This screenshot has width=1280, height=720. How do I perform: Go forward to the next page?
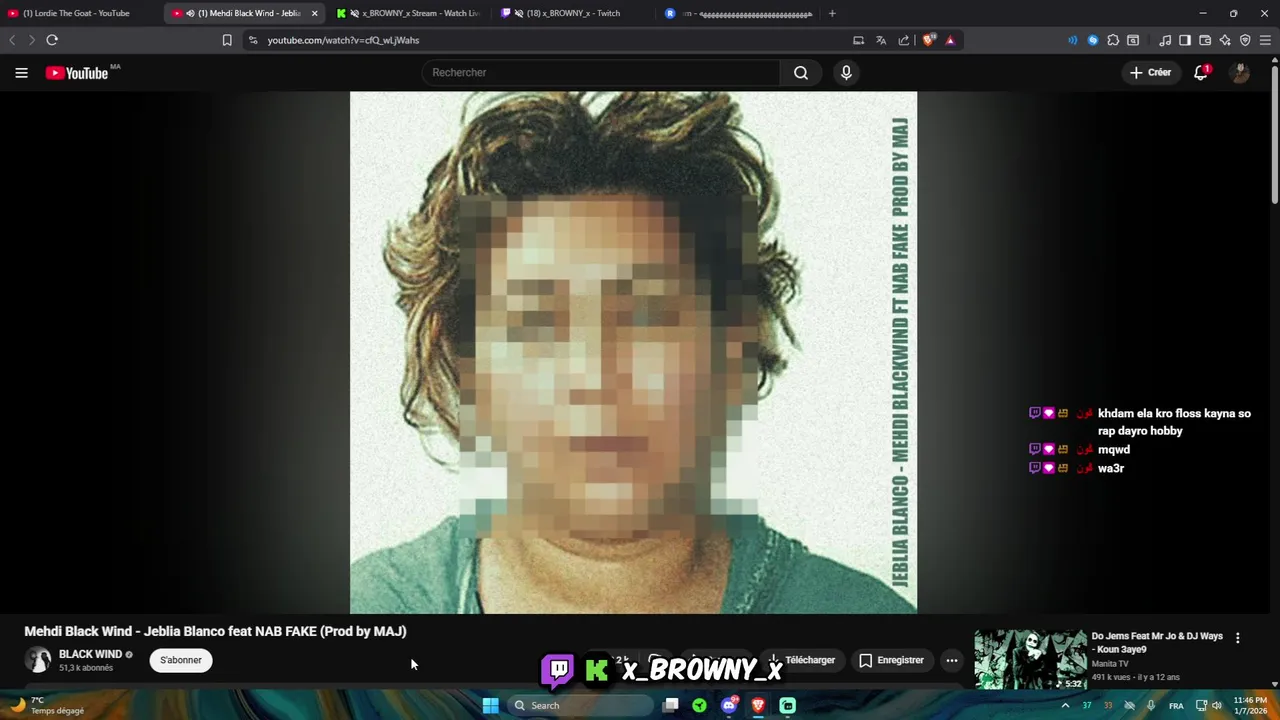pos(31,40)
